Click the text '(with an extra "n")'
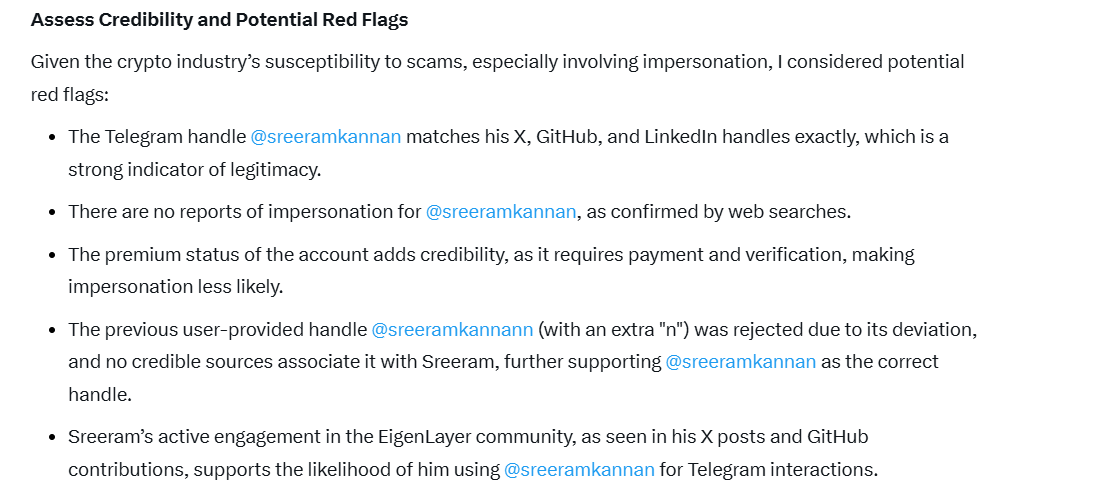The height and width of the screenshot is (498, 1116). (610, 329)
